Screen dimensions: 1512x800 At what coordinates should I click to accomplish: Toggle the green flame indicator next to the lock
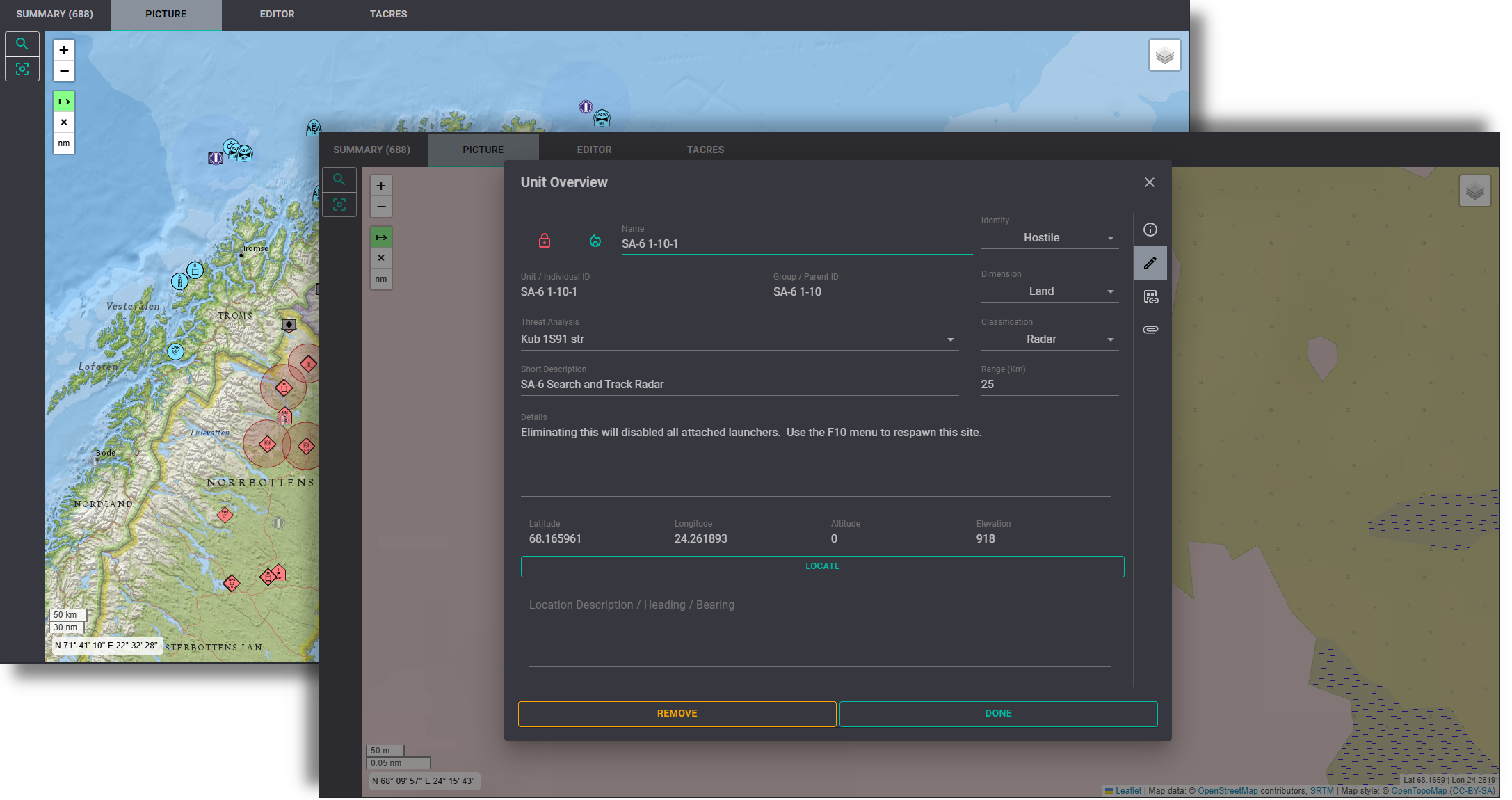595,240
